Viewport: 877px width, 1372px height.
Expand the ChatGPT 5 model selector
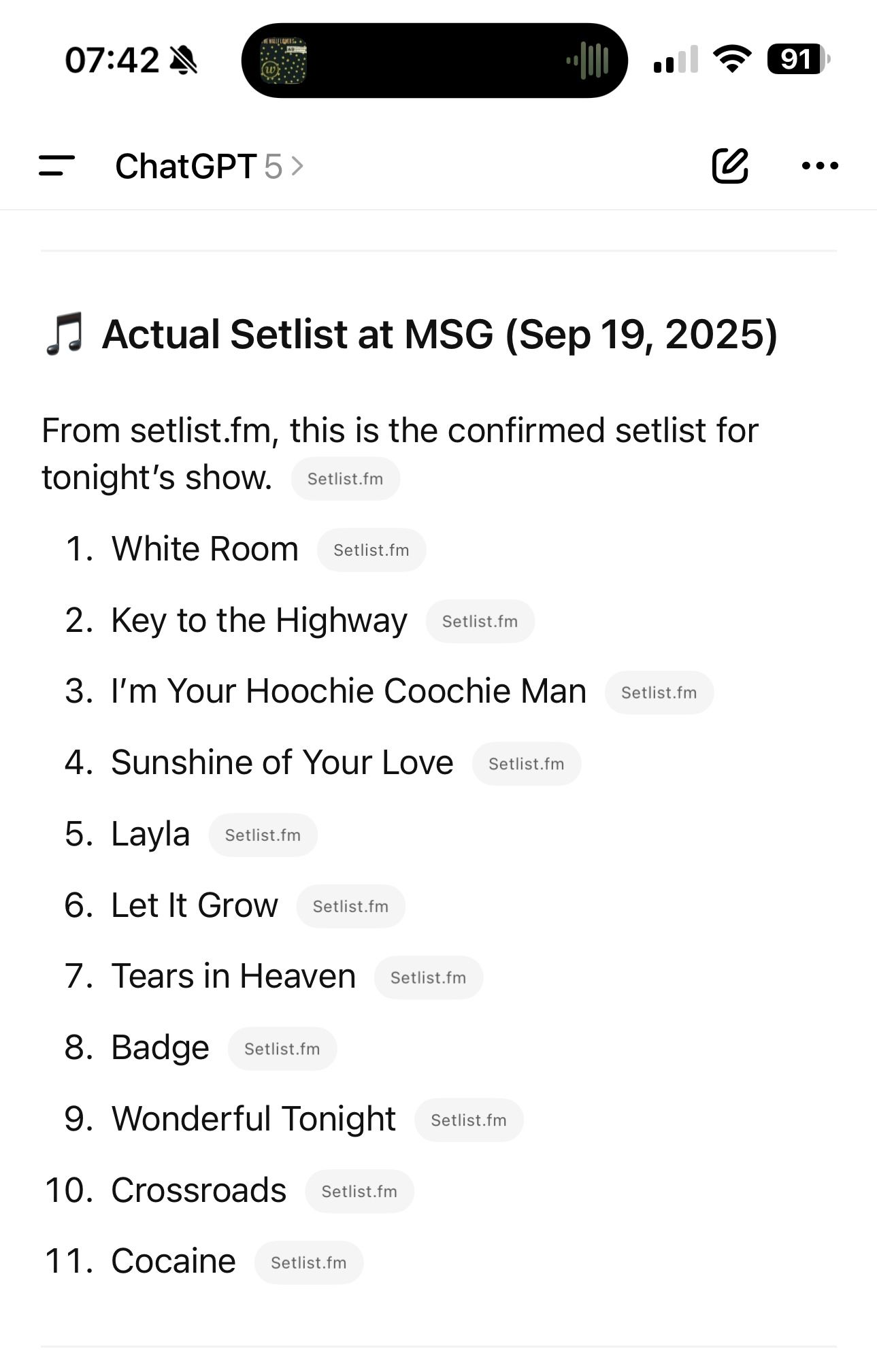click(x=209, y=166)
